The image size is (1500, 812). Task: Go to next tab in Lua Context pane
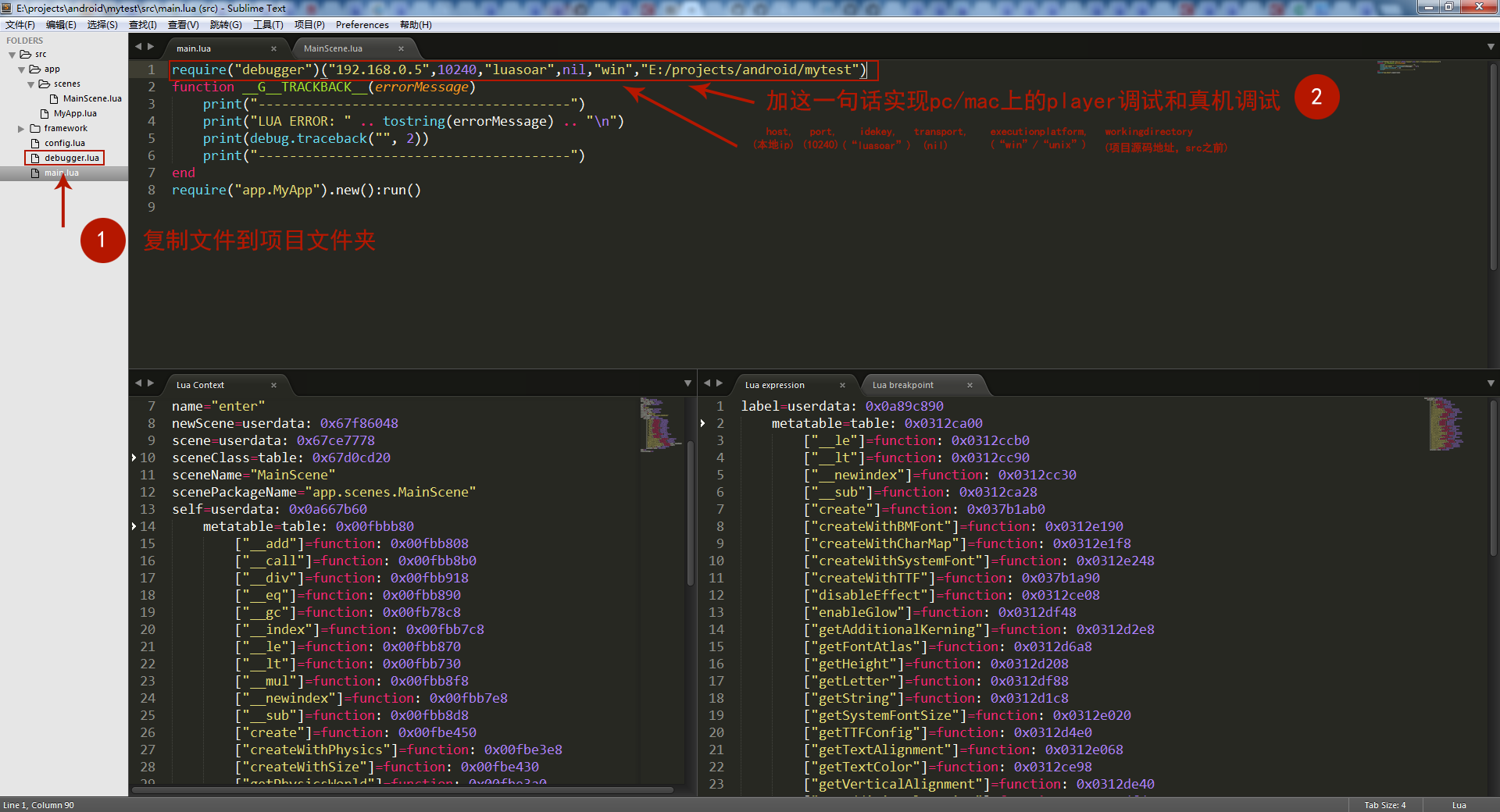[151, 383]
